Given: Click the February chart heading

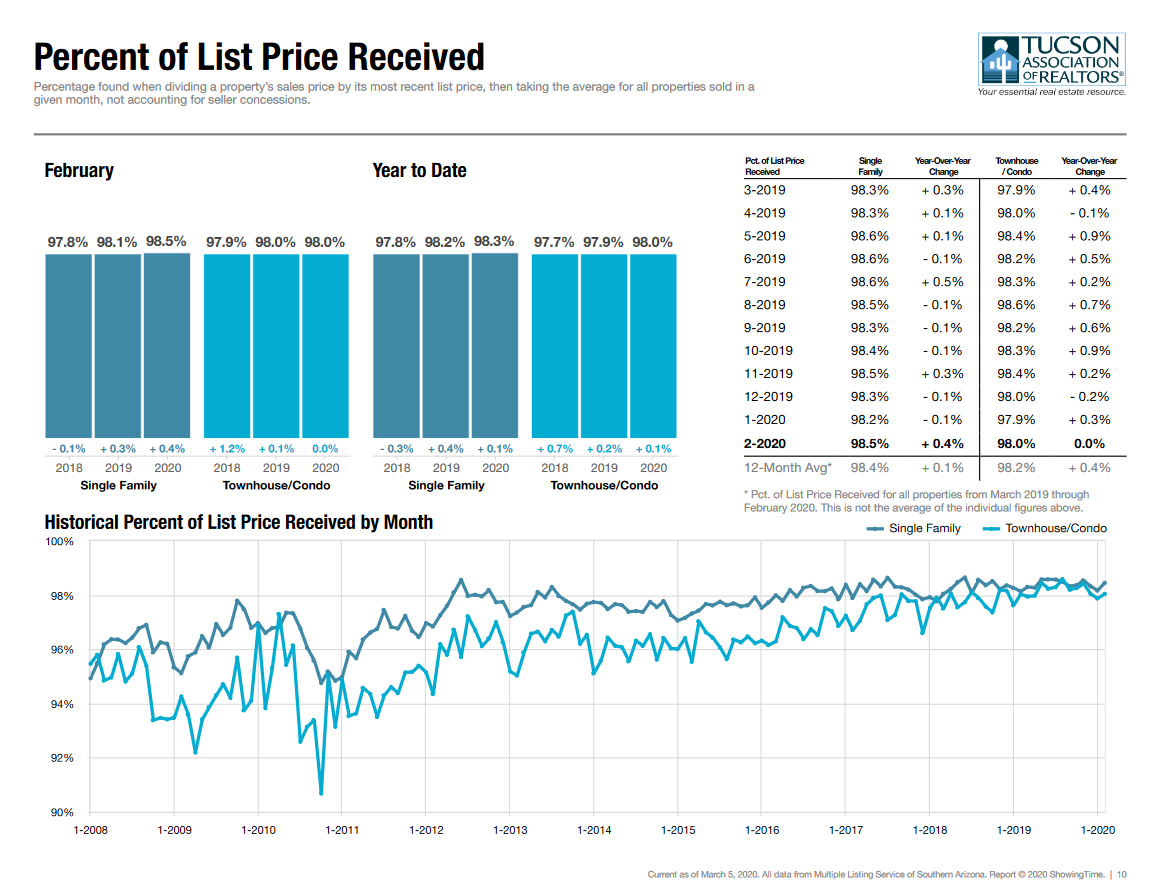Looking at the screenshot, I should (x=79, y=171).
